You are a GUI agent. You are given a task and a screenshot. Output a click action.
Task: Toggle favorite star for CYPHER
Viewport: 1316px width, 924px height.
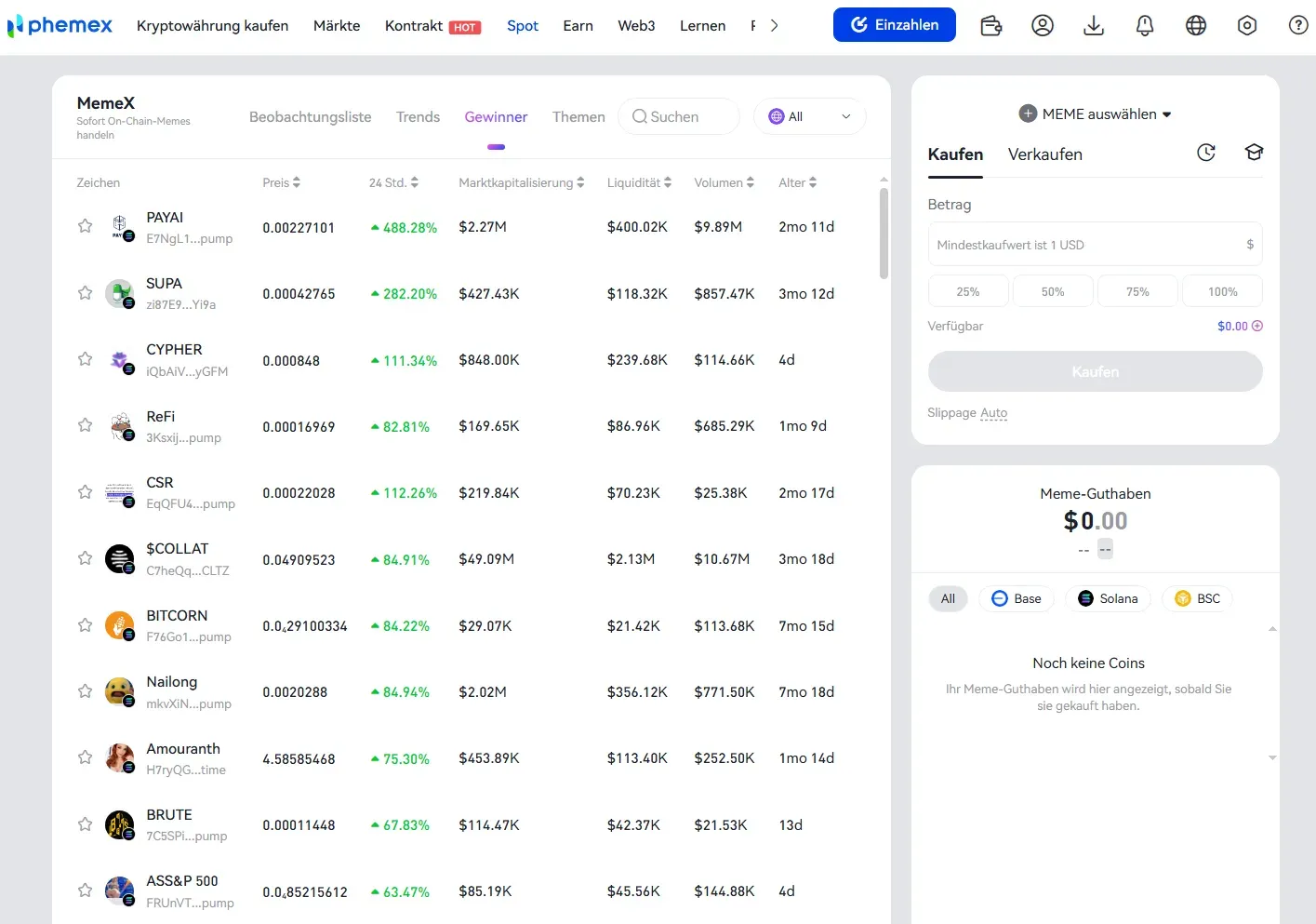click(x=85, y=359)
